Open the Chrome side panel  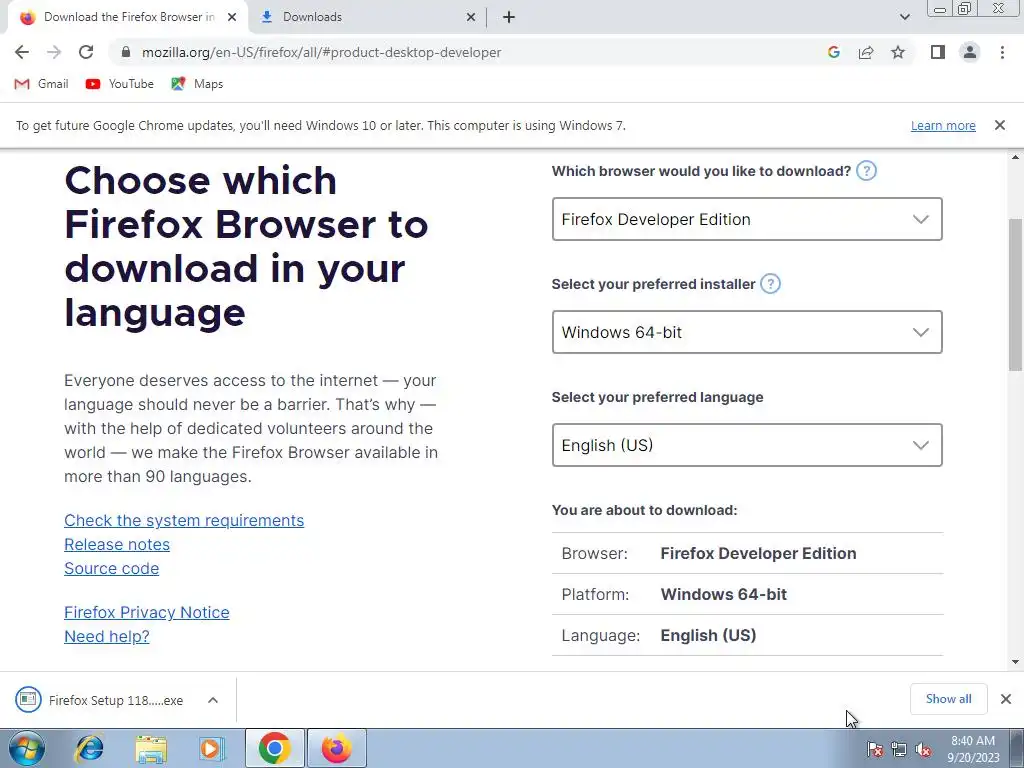(x=938, y=52)
